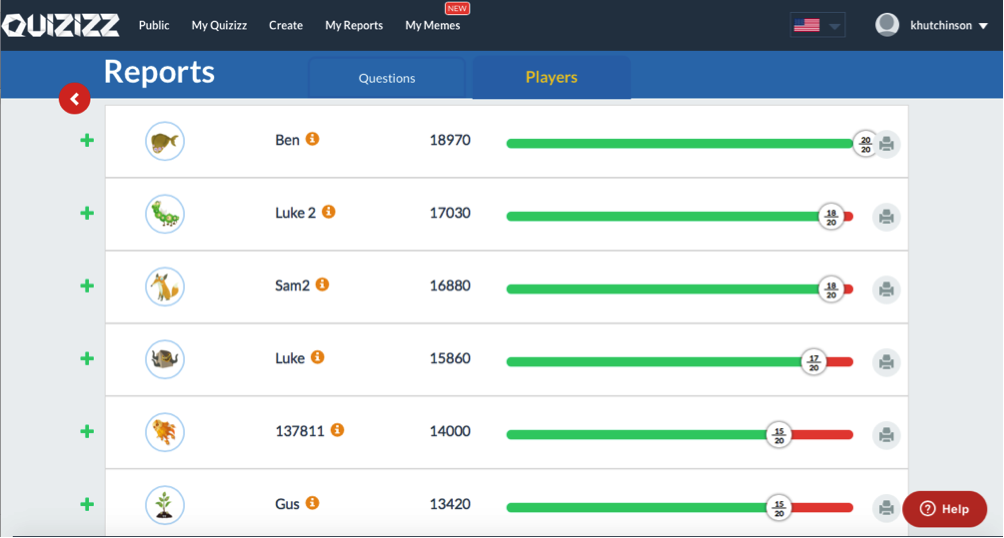Viewport: 1004px width, 538px height.
Task: Click Gus's plant sprout avatar
Action: (x=165, y=505)
